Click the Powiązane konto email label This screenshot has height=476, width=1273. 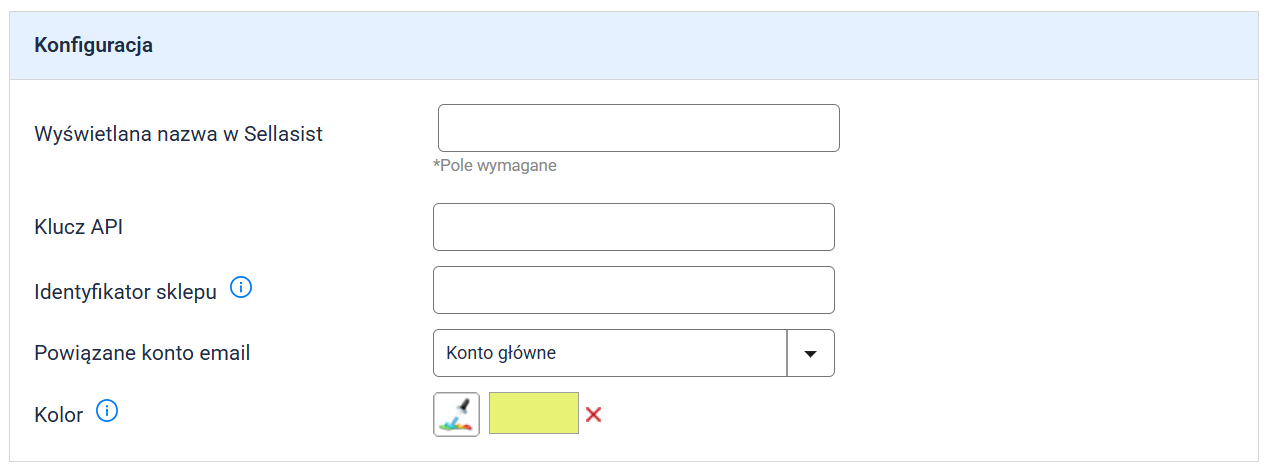[x=142, y=353]
